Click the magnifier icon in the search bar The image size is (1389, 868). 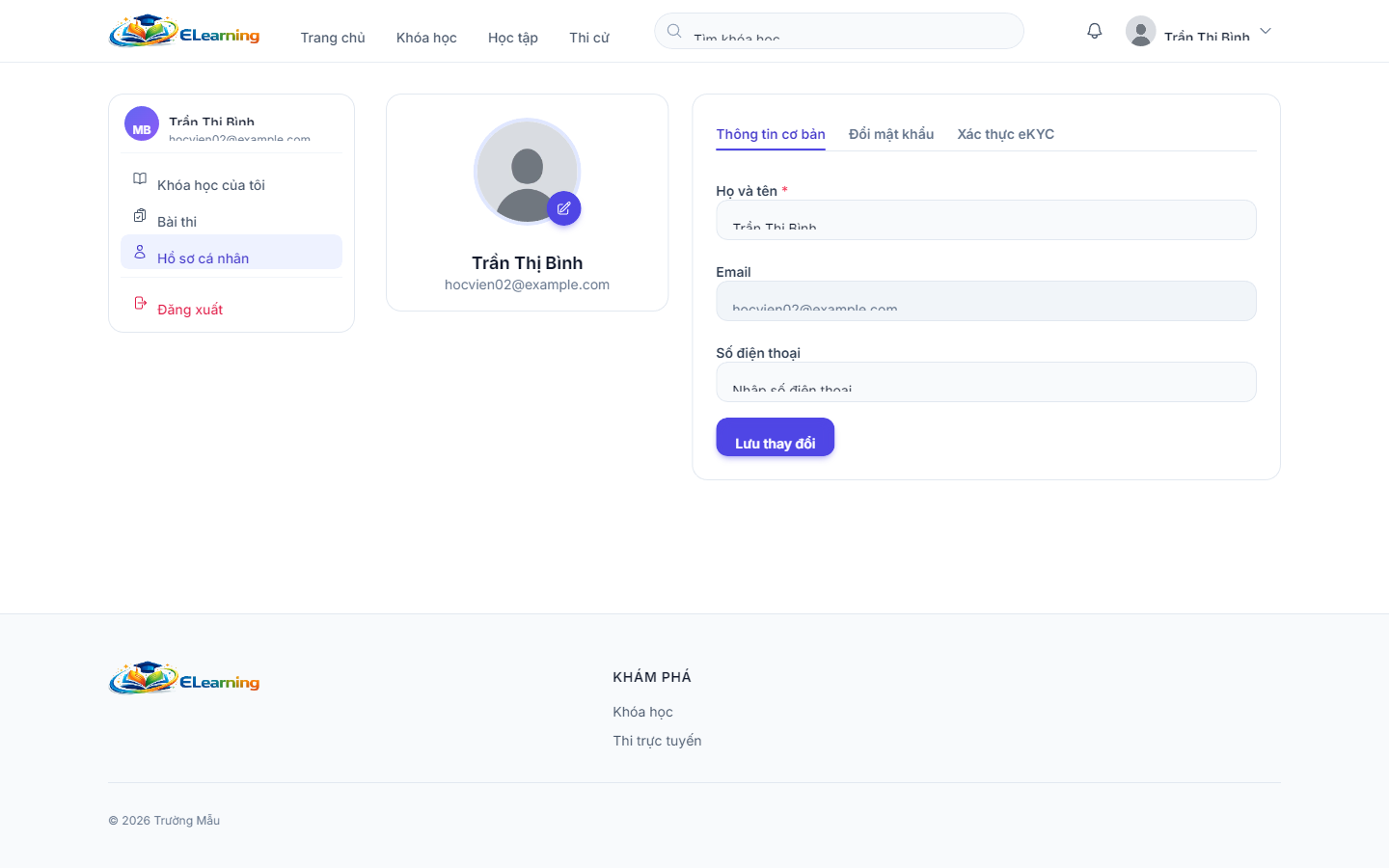tap(674, 31)
